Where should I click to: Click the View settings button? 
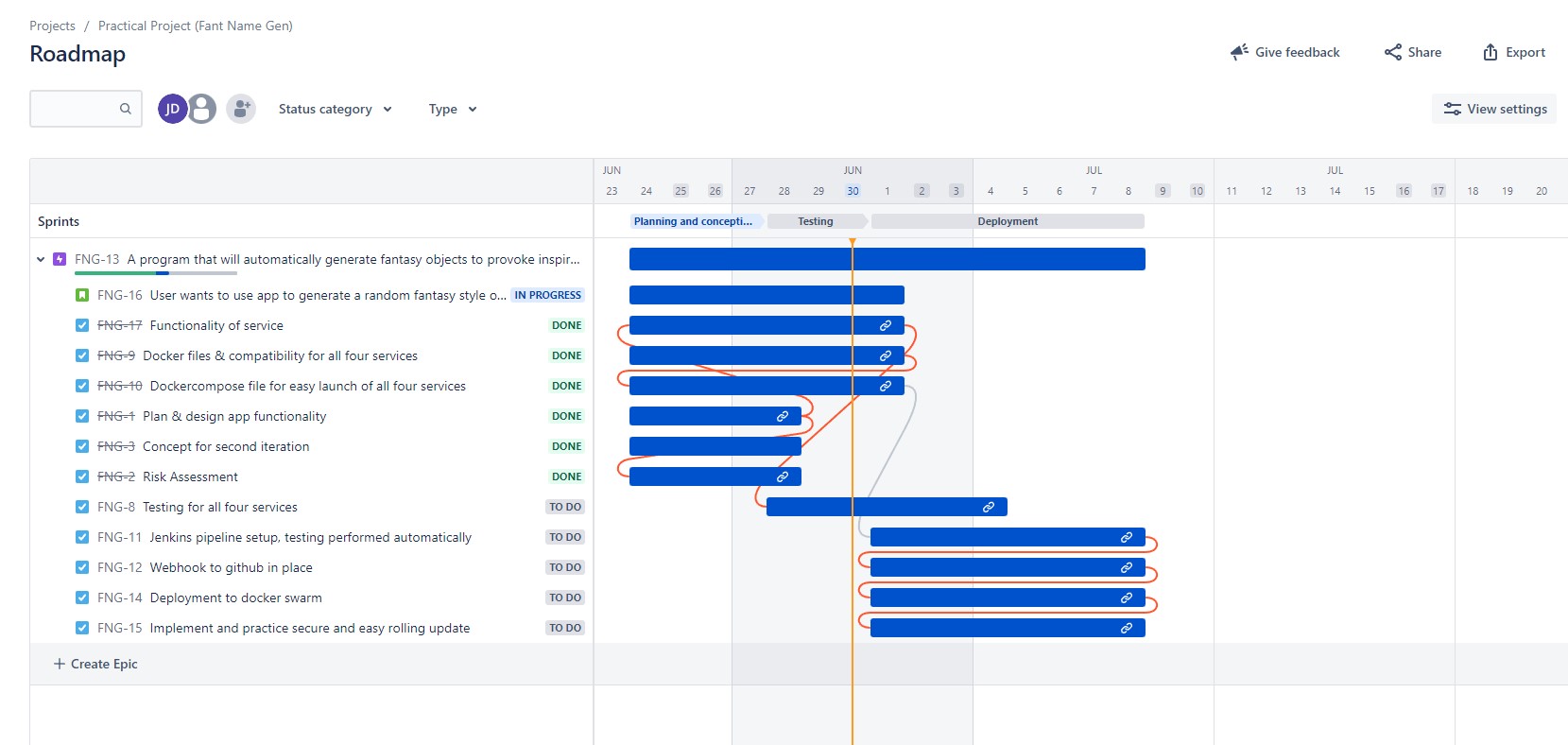coord(1494,109)
